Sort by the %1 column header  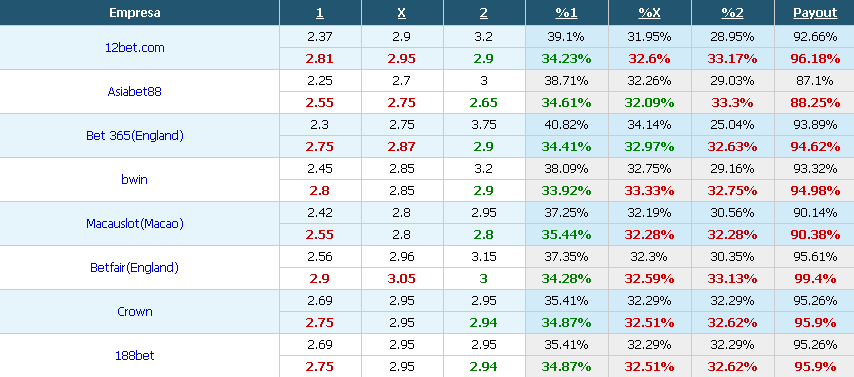[566, 13]
